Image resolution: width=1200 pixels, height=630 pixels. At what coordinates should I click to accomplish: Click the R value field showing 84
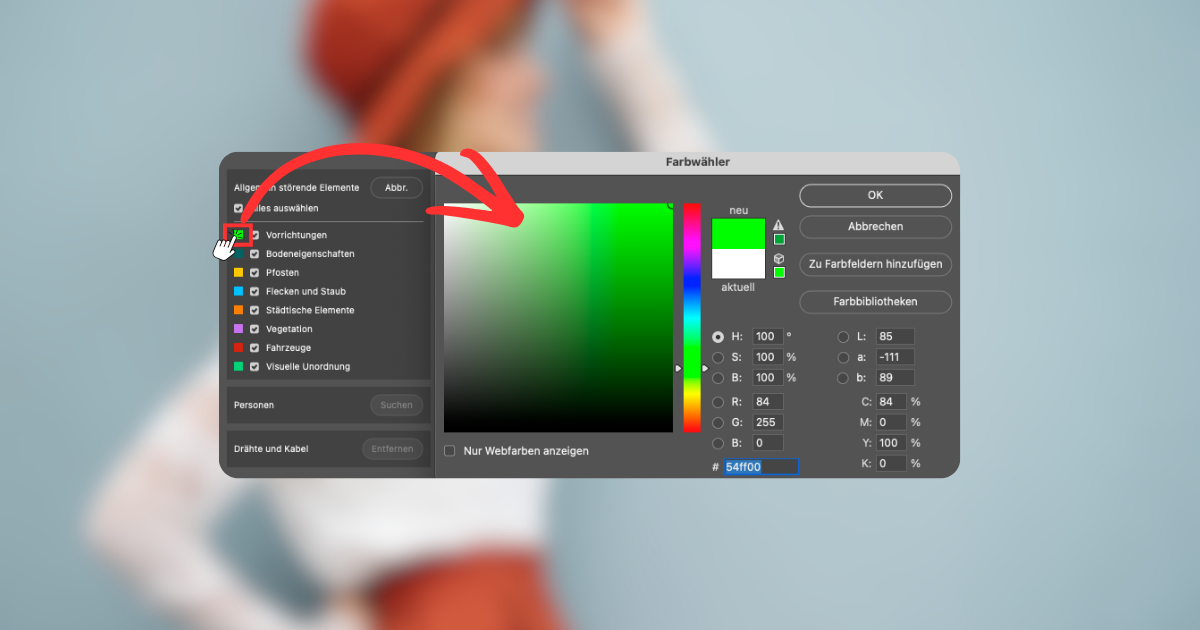[768, 402]
